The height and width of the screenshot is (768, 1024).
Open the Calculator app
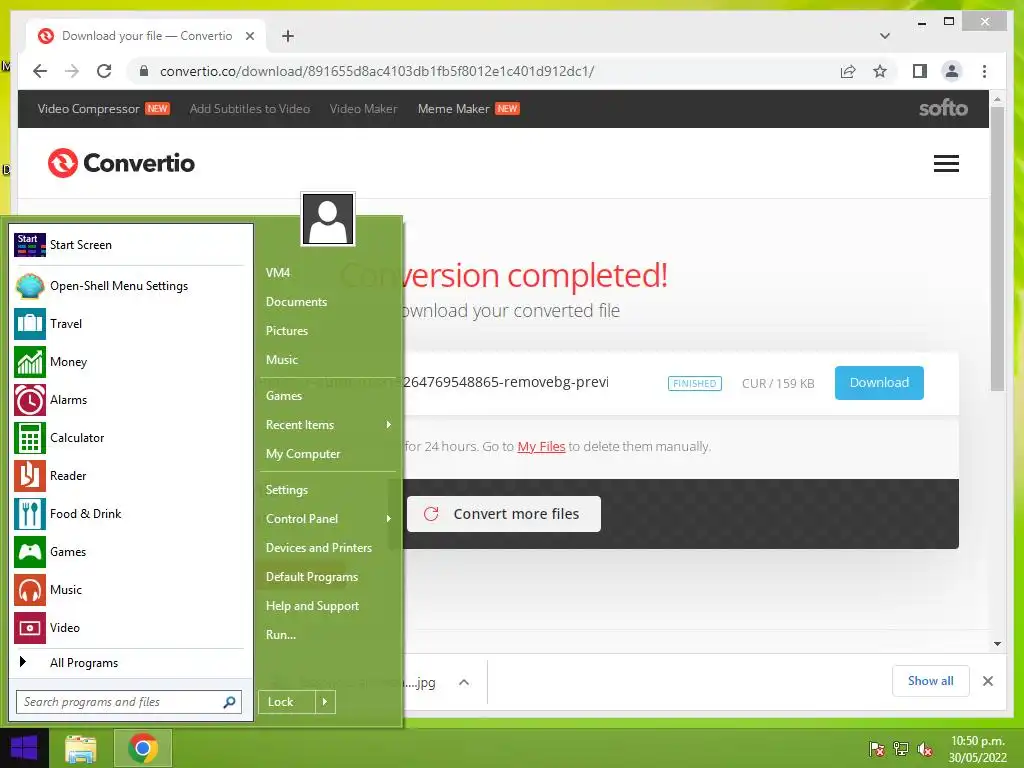76,438
